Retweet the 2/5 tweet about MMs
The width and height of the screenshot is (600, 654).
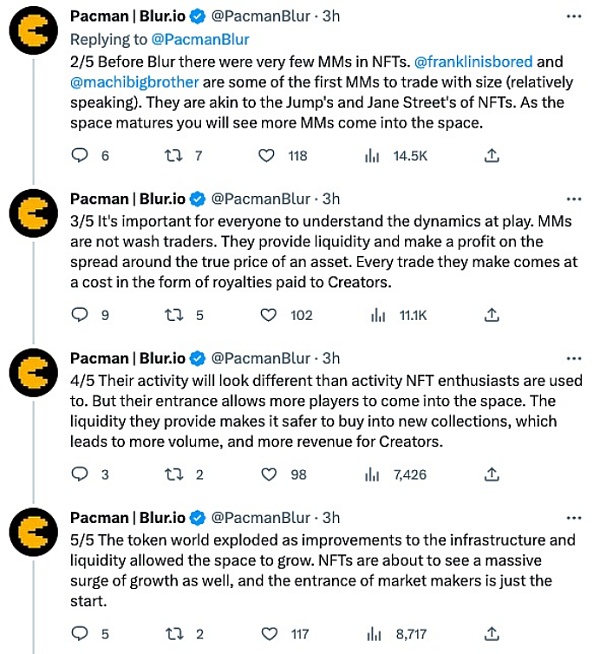coord(174,155)
